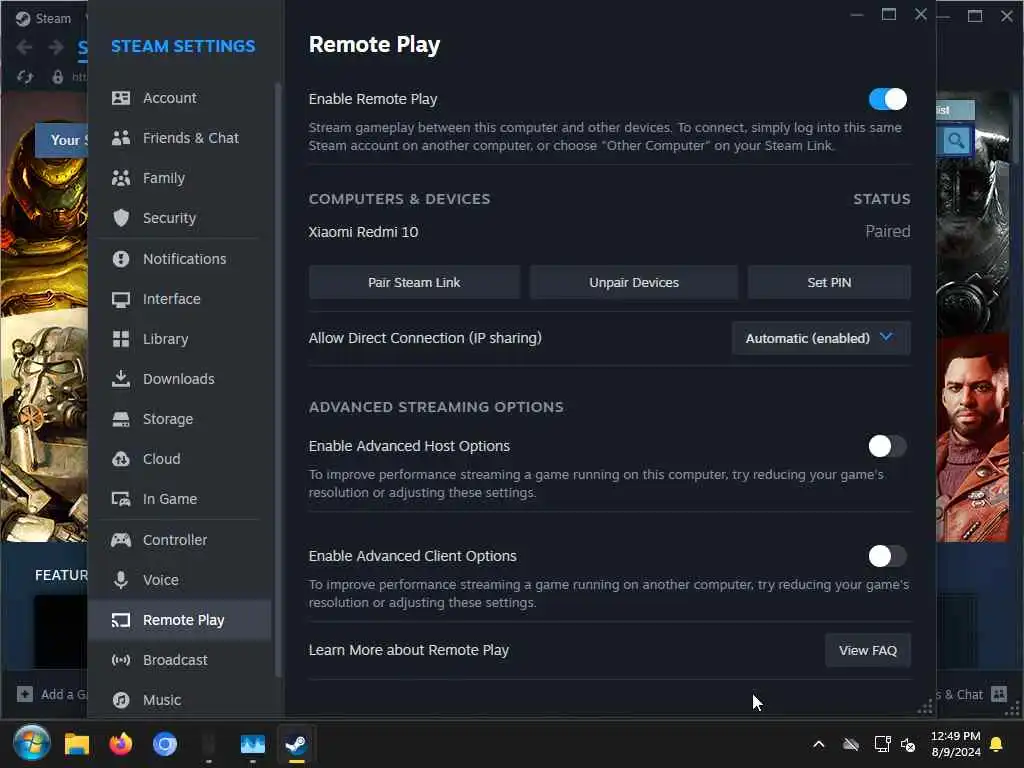The height and width of the screenshot is (768, 1024).
Task: Open Family settings icon
Action: 121,178
